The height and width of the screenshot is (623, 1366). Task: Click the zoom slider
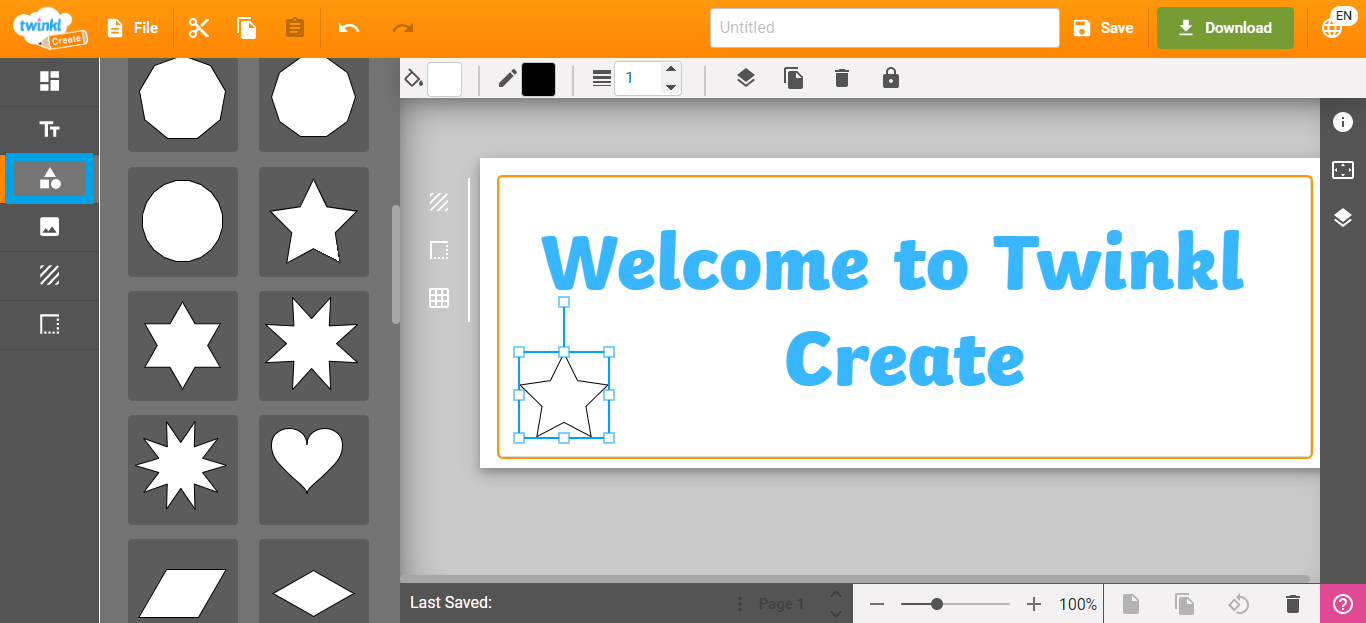coord(955,604)
